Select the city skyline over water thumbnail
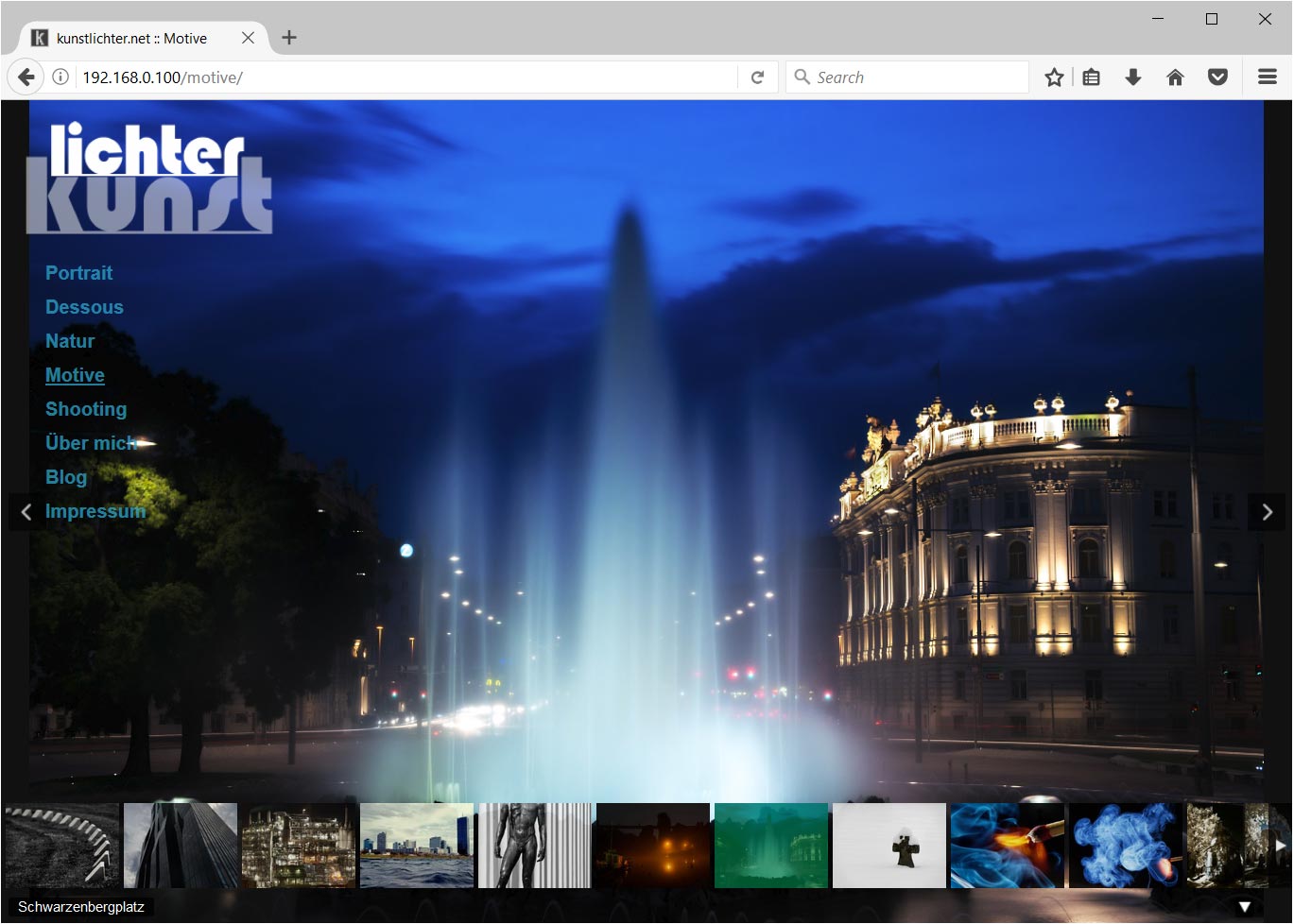 [x=417, y=846]
